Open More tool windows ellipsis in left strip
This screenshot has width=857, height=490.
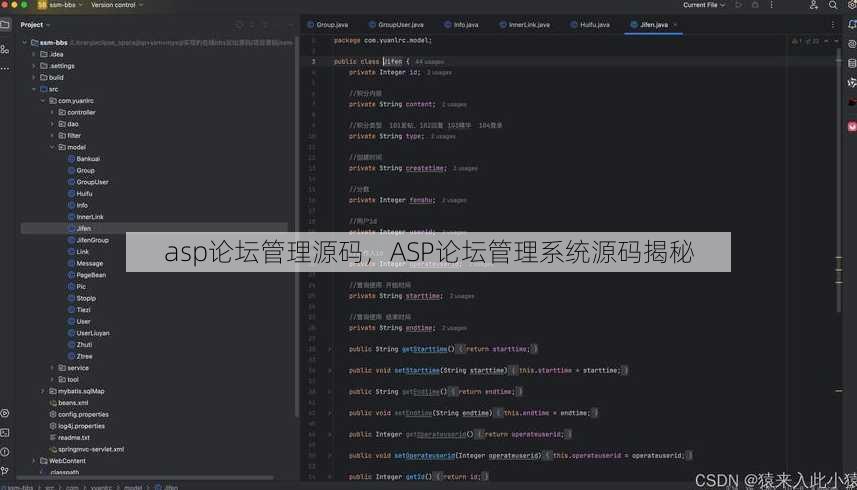5,68
